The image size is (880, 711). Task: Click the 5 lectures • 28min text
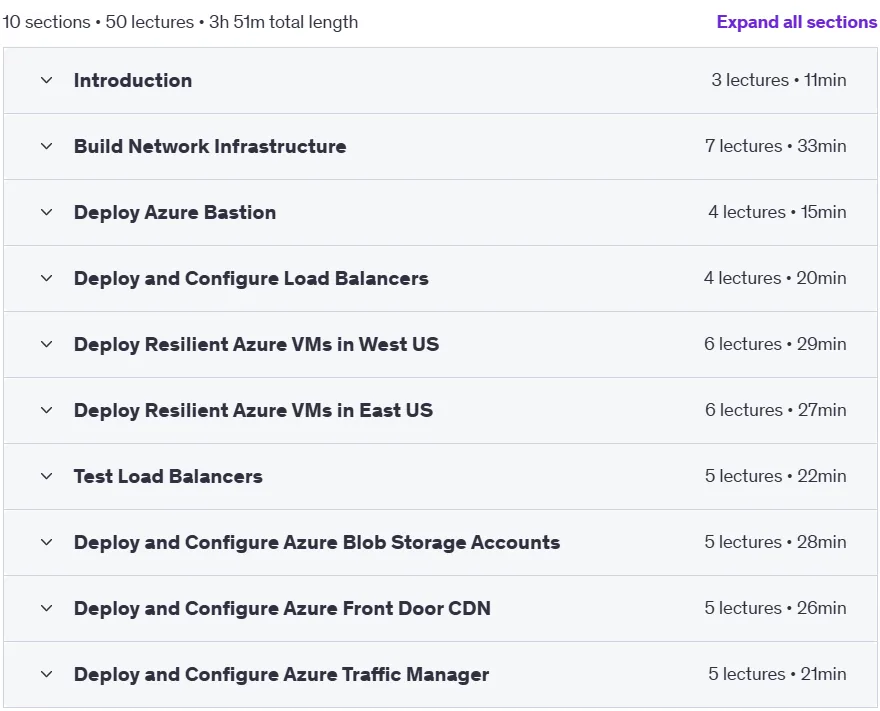(x=776, y=542)
